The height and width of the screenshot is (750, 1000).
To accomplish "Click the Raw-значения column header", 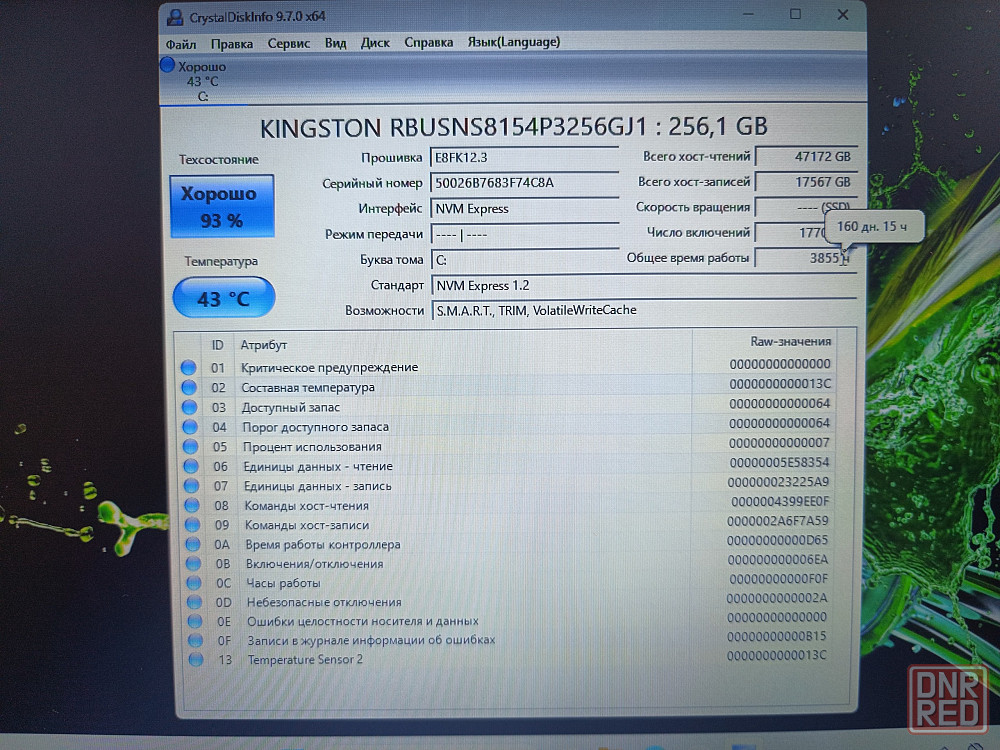I will pos(790,341).
